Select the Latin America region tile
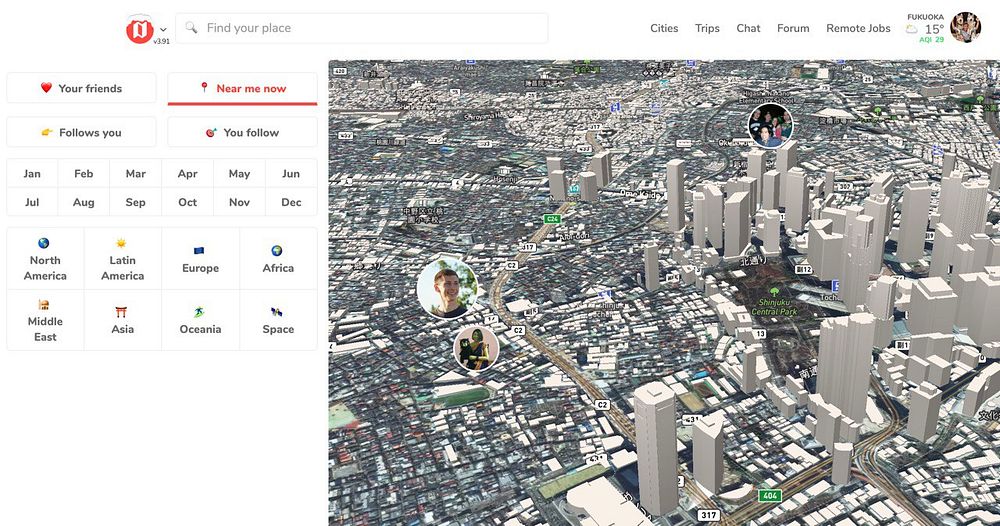This screenshot has width=1000, height=526. 122,259
